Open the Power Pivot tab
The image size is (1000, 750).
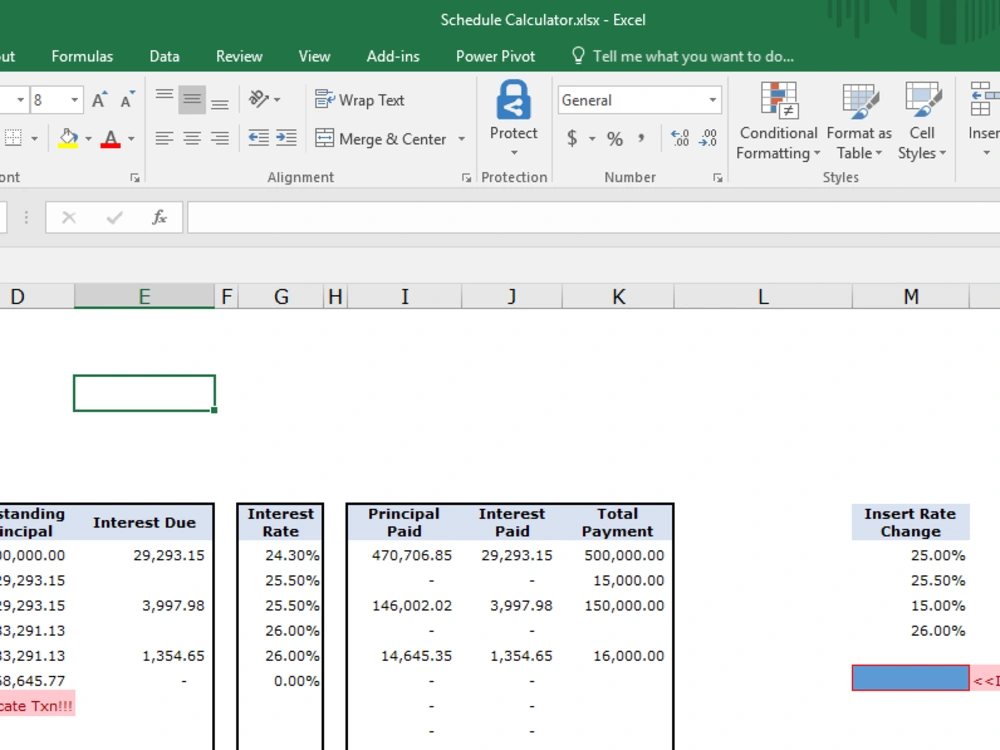pos(495,56)
